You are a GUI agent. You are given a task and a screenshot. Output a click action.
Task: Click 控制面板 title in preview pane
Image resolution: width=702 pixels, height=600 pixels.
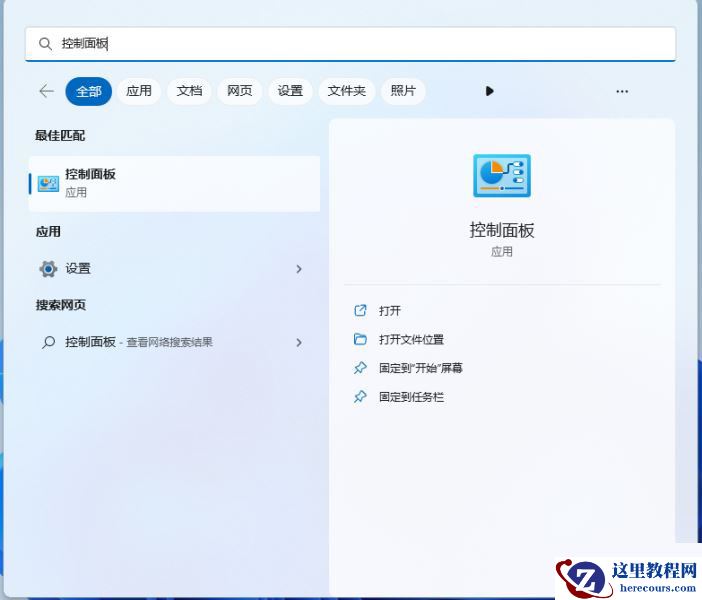(502, 230)
